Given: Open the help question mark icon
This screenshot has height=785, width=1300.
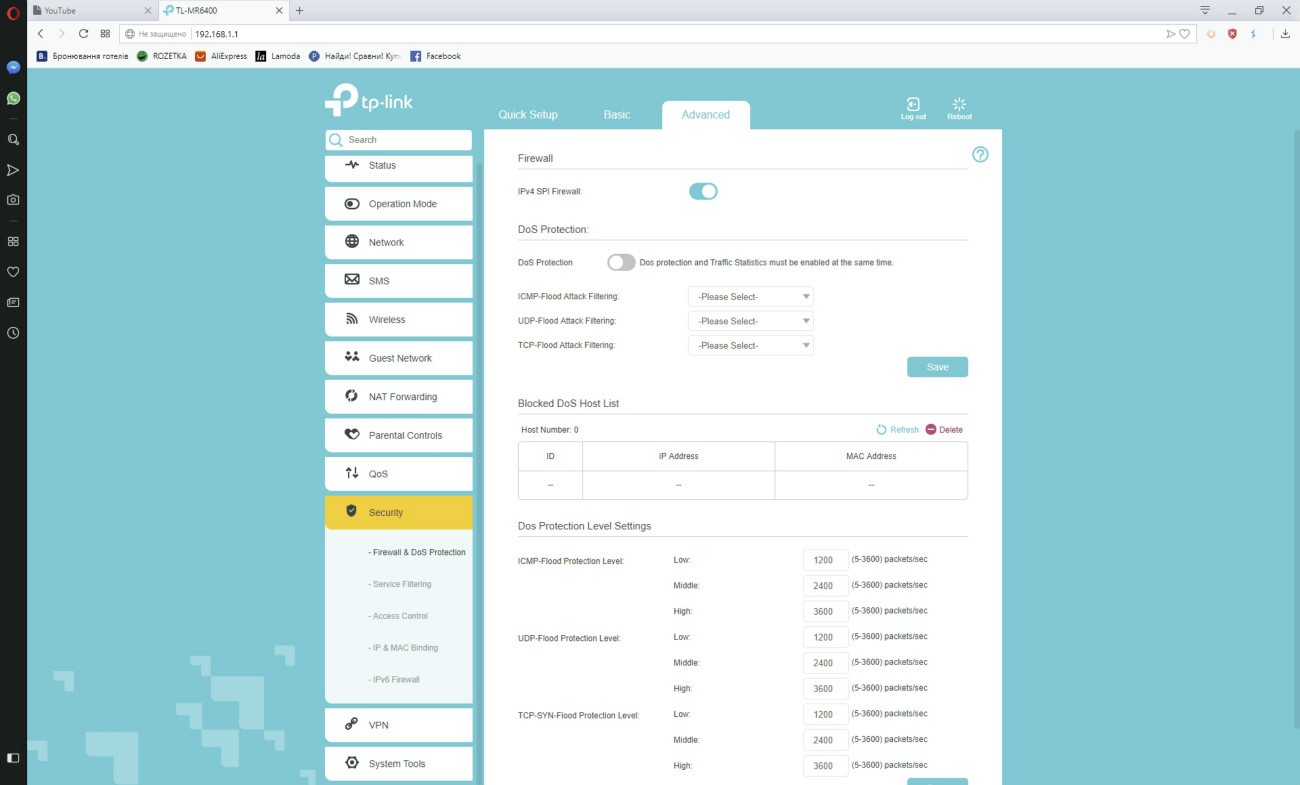Looking at the screenshot, I should click(x=980, y=155).
